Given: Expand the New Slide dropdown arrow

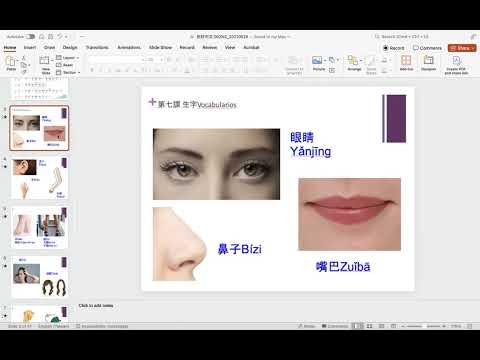Looking at the screenshot, I should pyautogui.click(x=52, y=61).
